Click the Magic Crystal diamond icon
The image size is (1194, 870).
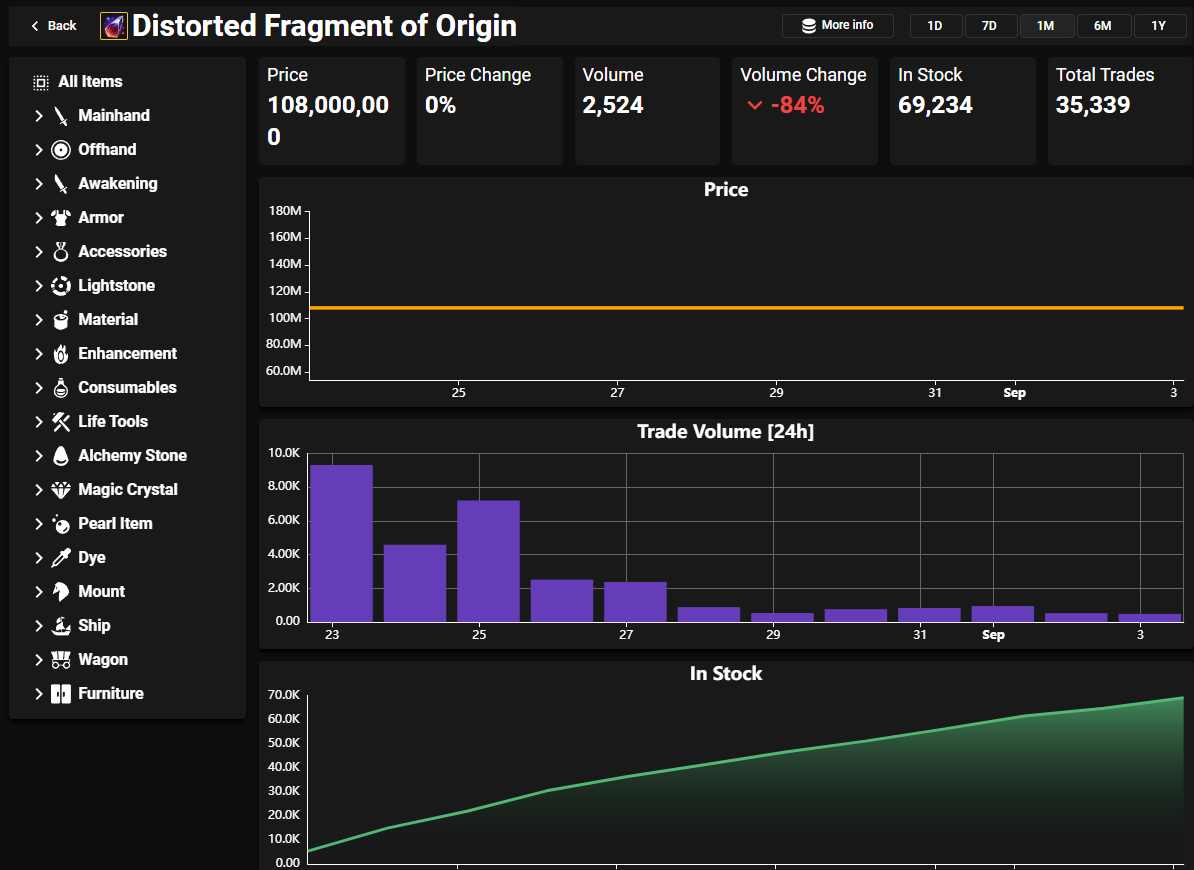click(x=61, y=490)
